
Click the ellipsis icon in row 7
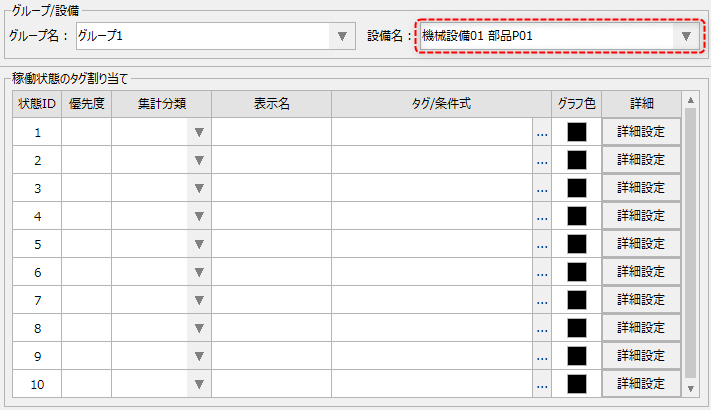tap(542, 300)
